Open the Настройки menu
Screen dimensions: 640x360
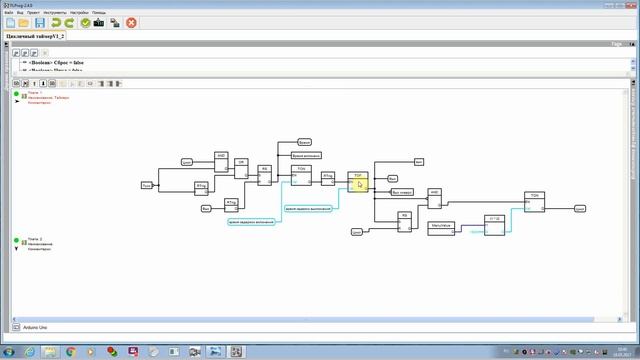(x=79, y=13)
